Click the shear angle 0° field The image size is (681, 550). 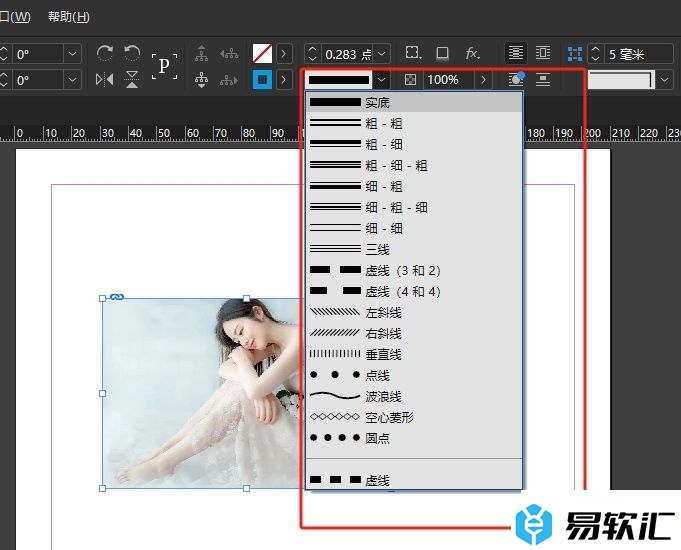point(38,80)
